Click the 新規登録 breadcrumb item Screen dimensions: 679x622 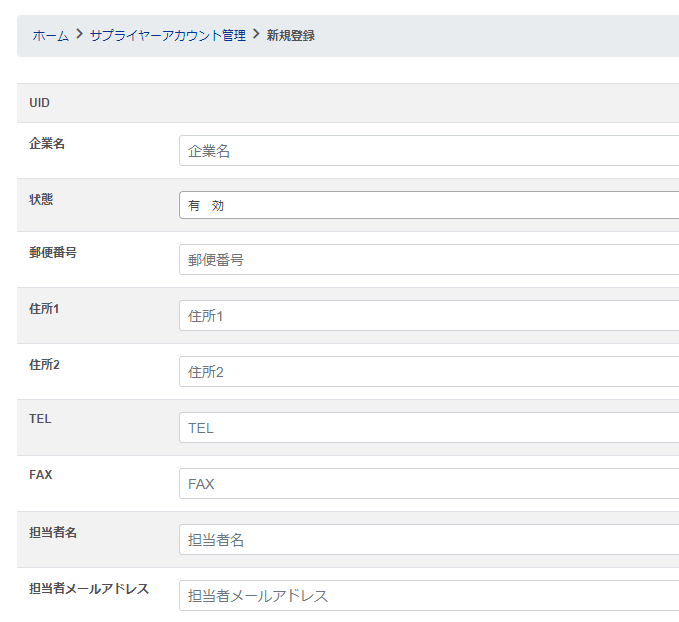click(291, 36)
